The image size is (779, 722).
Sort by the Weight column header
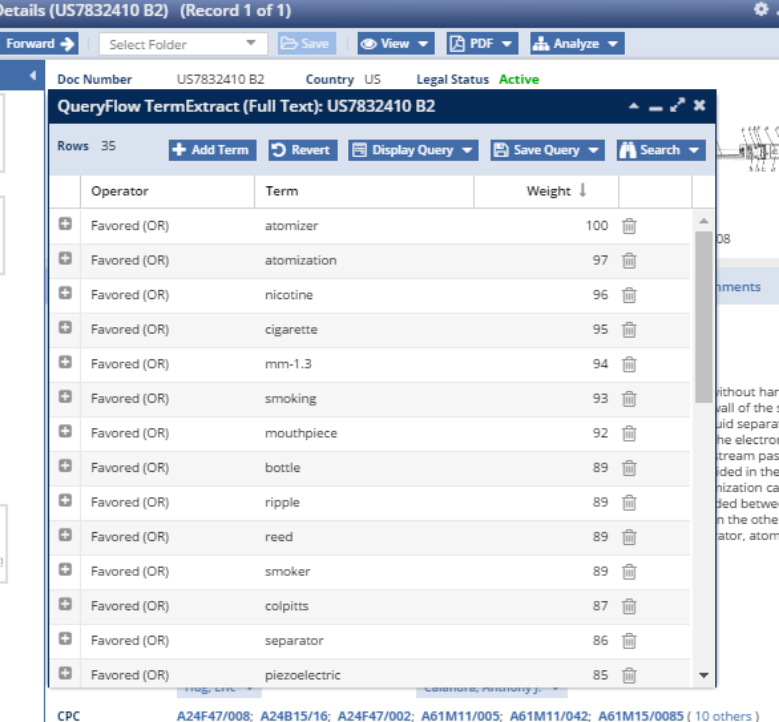click(546, 191)
